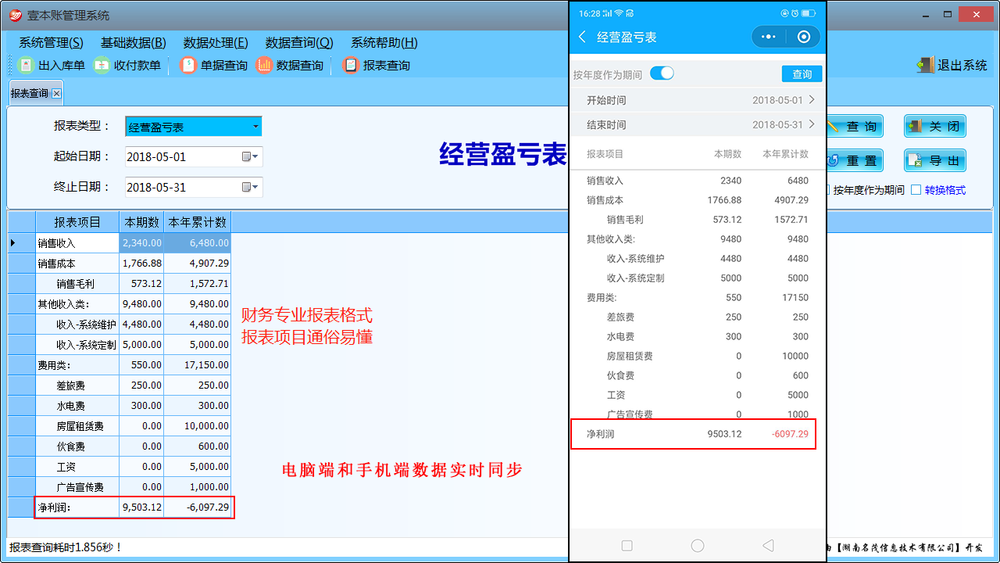
Task: Open 单据查询 from the toolbar
Action: click(214, 65)
